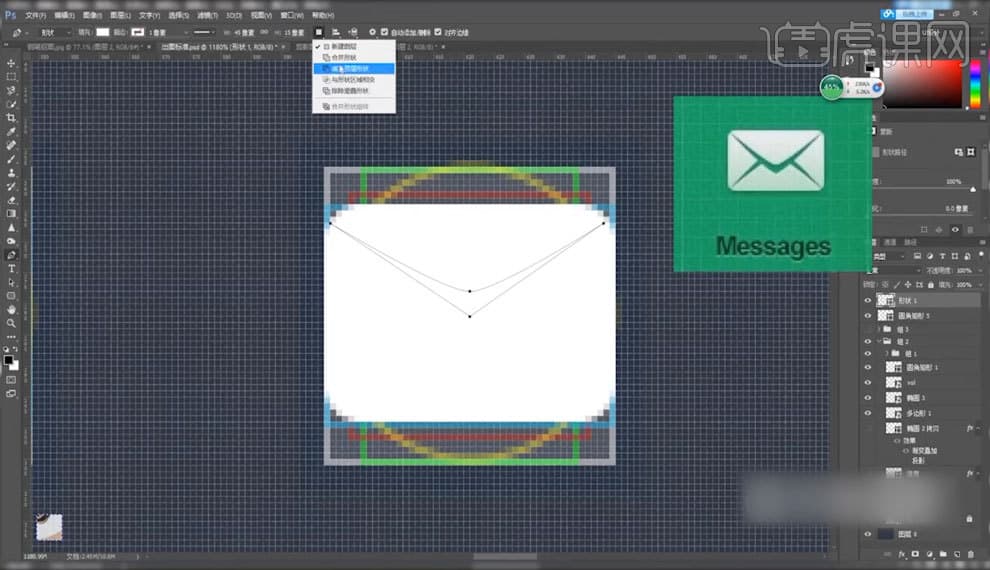The height and width of the screenshot is (570, 990).
Task: Select the Rectangle shape tool
Action: (x=11, y=296)
